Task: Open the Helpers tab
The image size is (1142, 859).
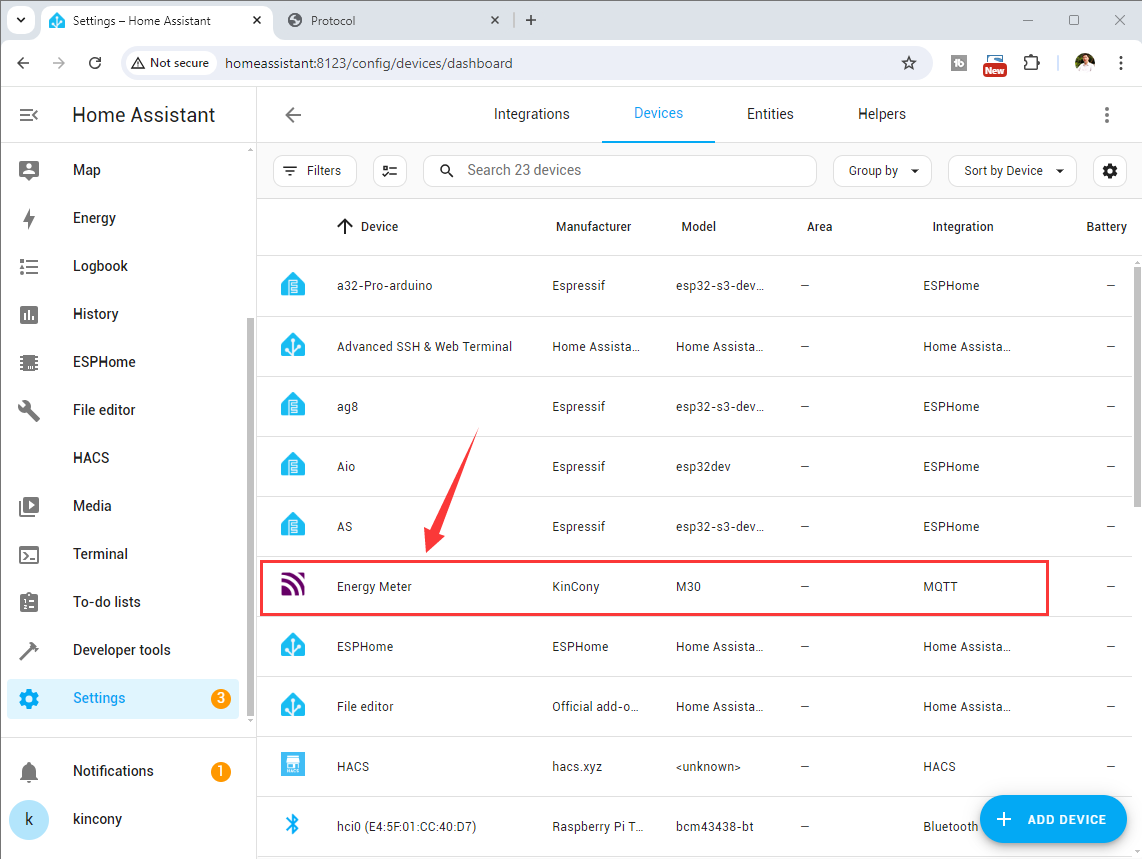Action: click(881, 114)
